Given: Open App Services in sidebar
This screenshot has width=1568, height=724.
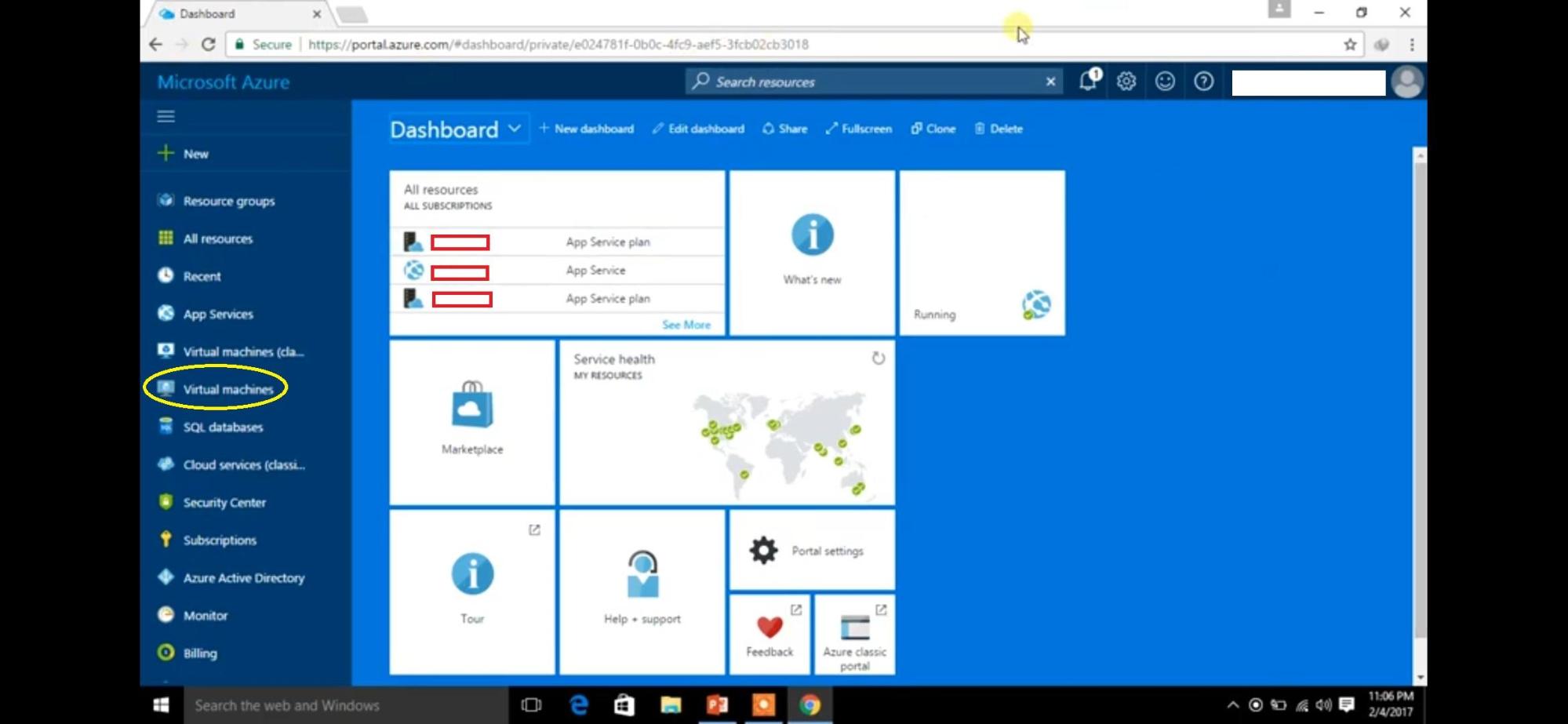Looking at the screenshot, I should [217, 314].
